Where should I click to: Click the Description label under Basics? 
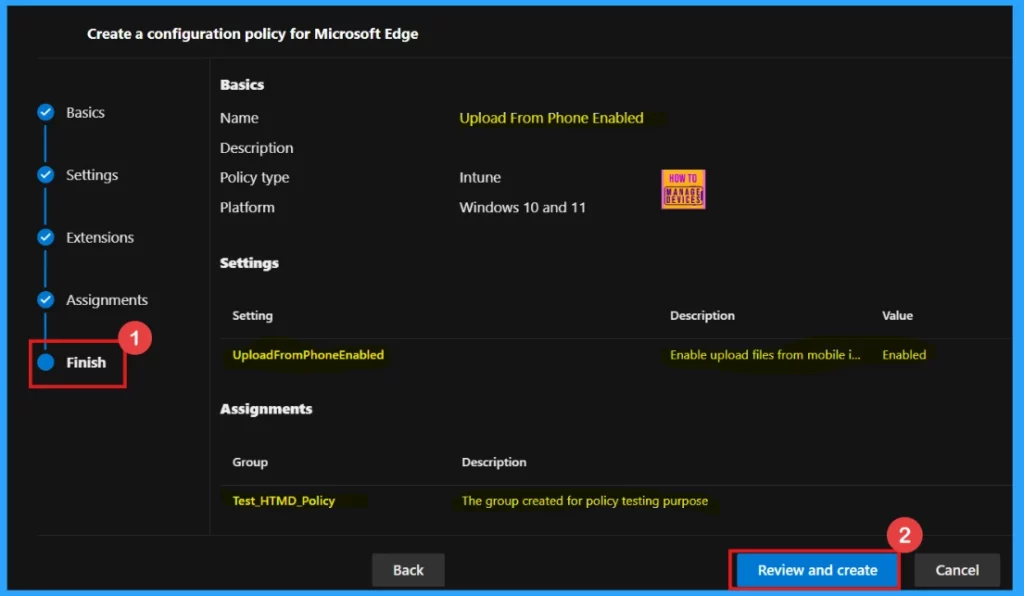click(x=257, y=148)
